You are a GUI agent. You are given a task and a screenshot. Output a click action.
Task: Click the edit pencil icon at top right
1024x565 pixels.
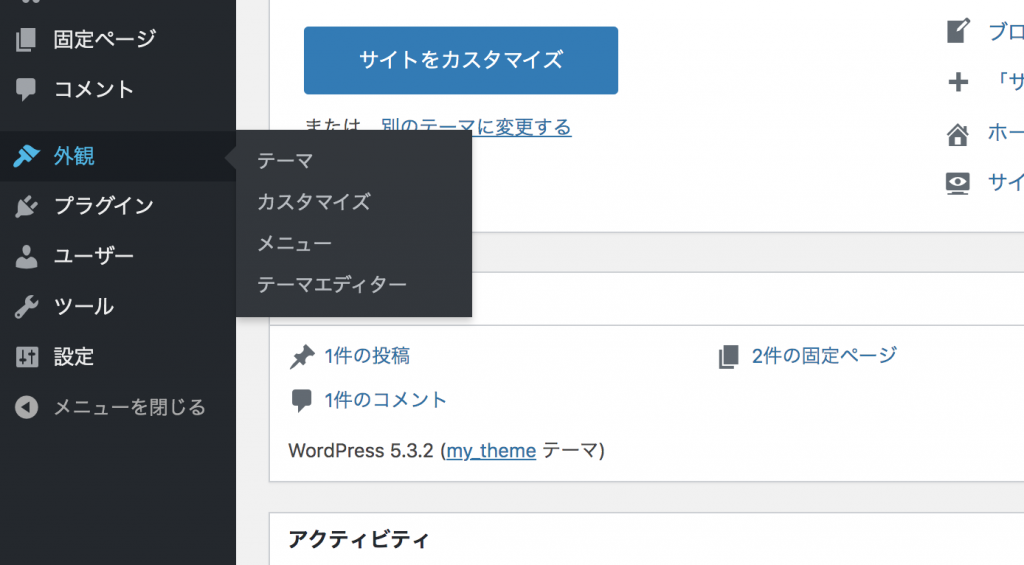[958, 31]
